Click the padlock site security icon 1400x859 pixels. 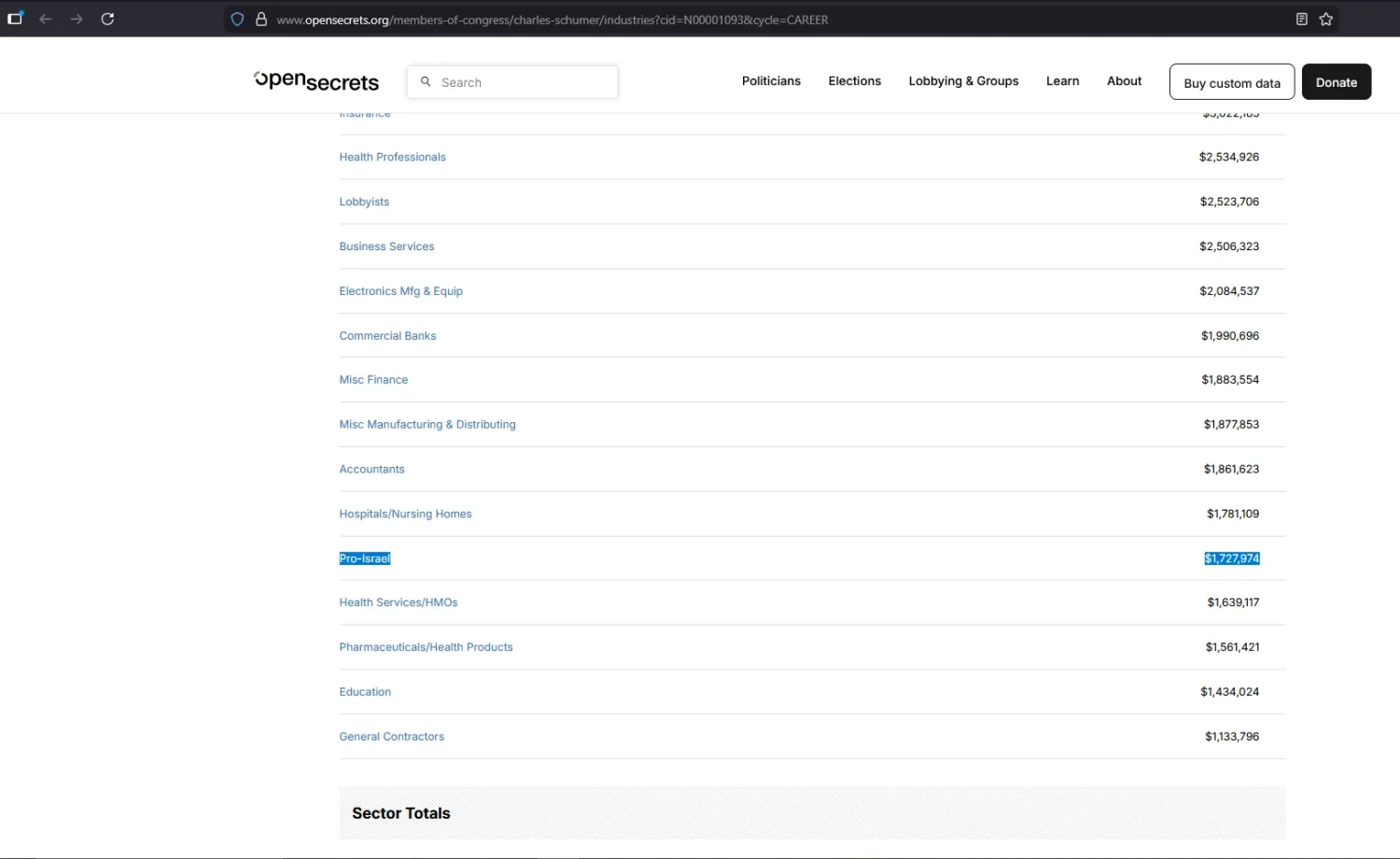click(x=261, y=19)
